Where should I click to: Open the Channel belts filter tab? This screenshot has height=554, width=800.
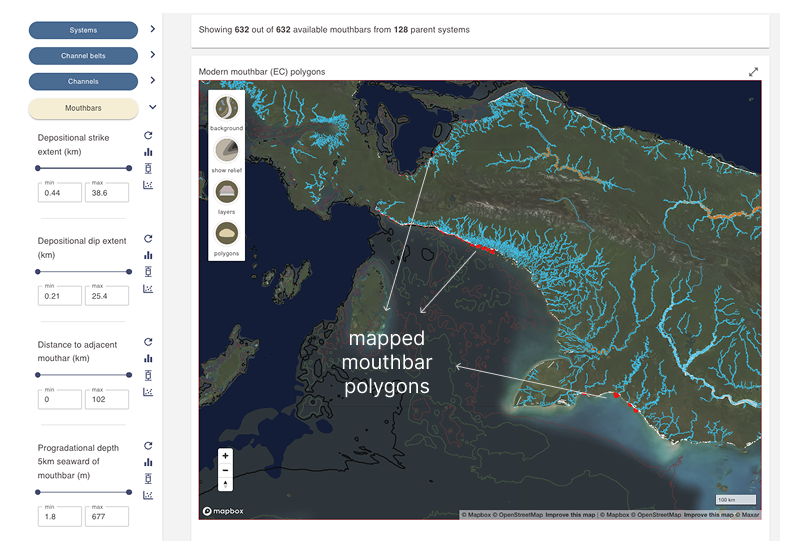[x=83, y=56]
